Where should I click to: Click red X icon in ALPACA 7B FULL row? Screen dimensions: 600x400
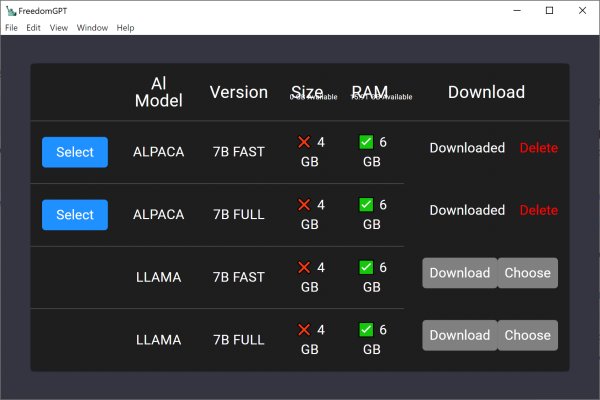pos(304,205)
